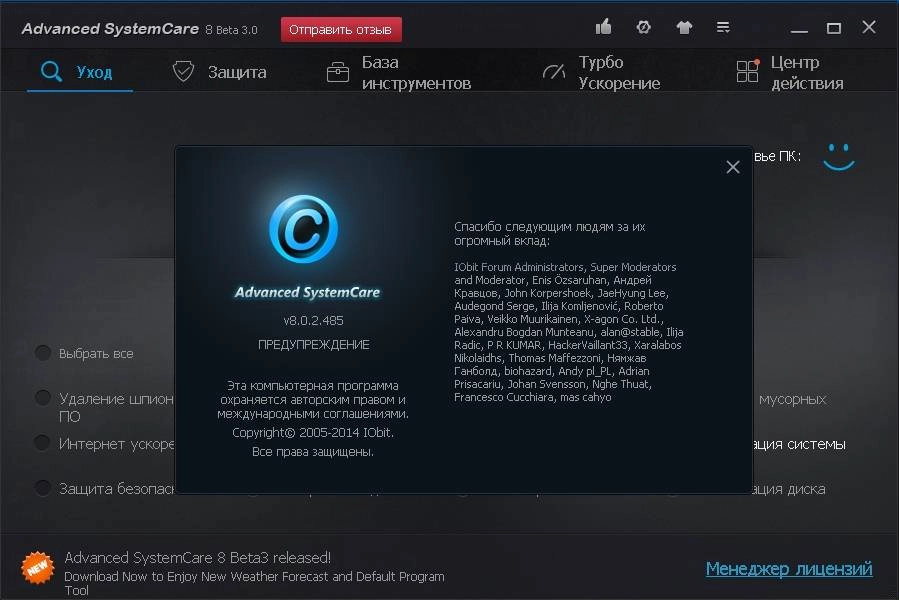Click the 'Advanced SystemCare' title in About dialog
The width and height of the screenshot is (899, 600).
click(307, 293)
